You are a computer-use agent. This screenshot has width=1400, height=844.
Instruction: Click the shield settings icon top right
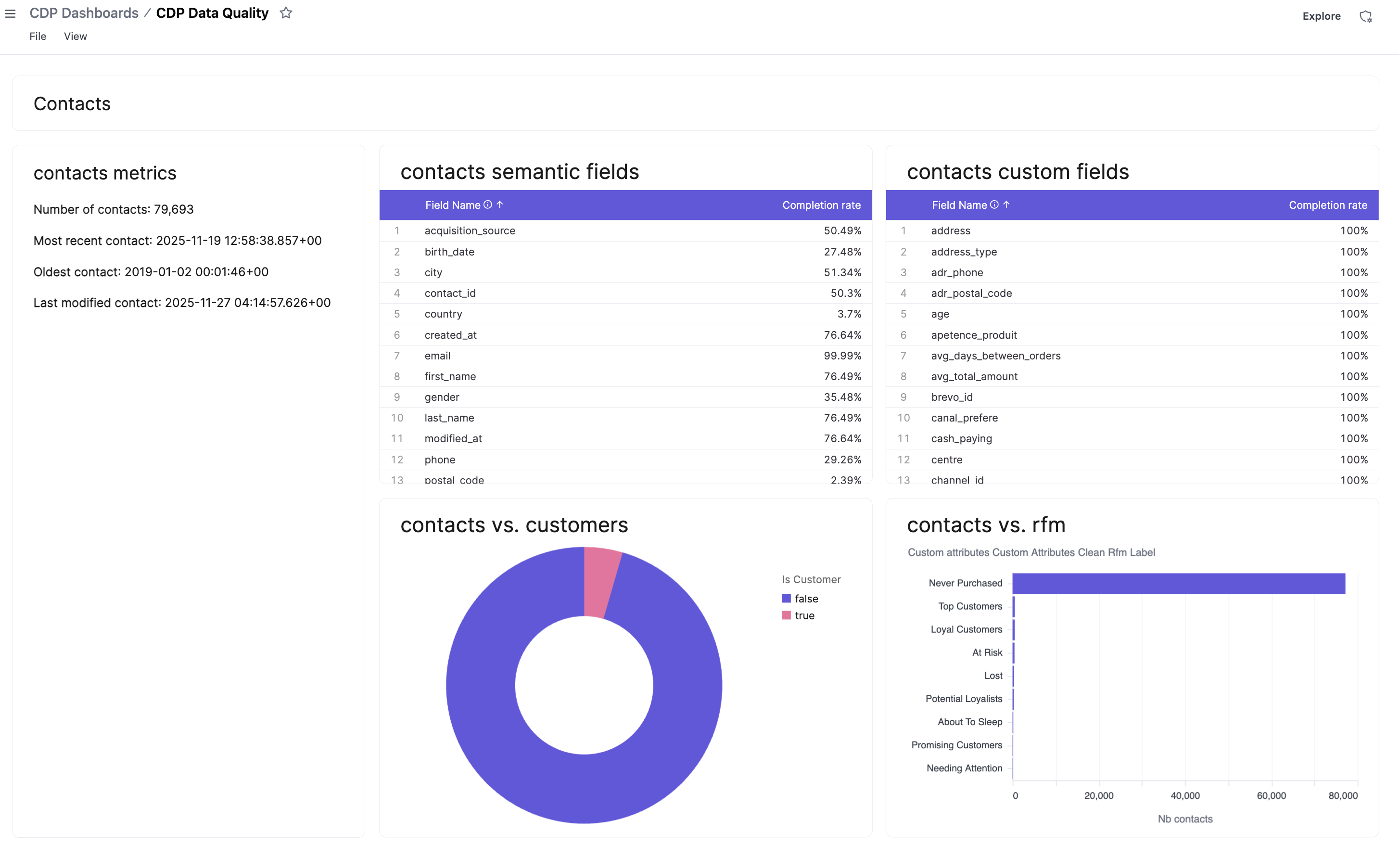[1366, 15]
